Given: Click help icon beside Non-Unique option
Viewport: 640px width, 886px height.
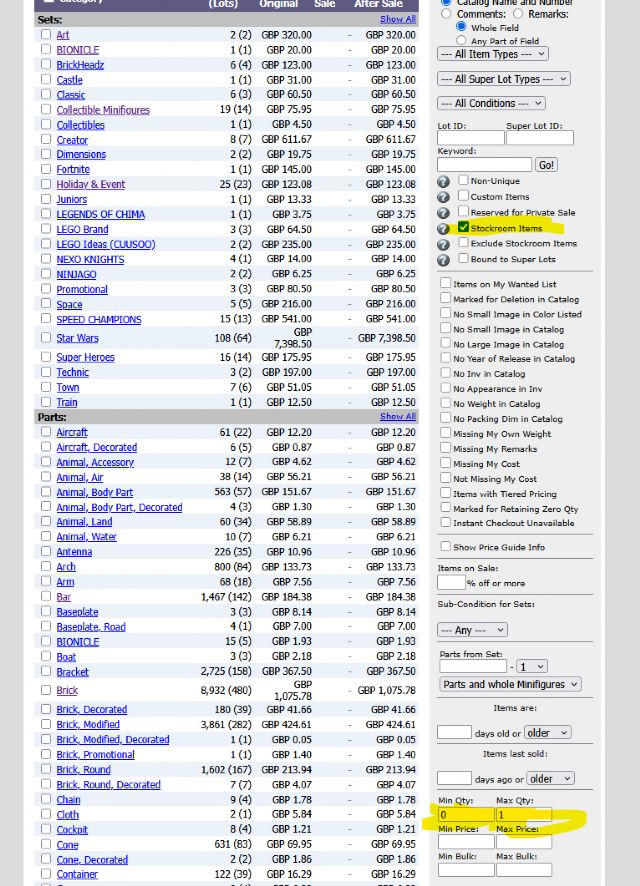Looking at the screenshot, I should [443, 182].
